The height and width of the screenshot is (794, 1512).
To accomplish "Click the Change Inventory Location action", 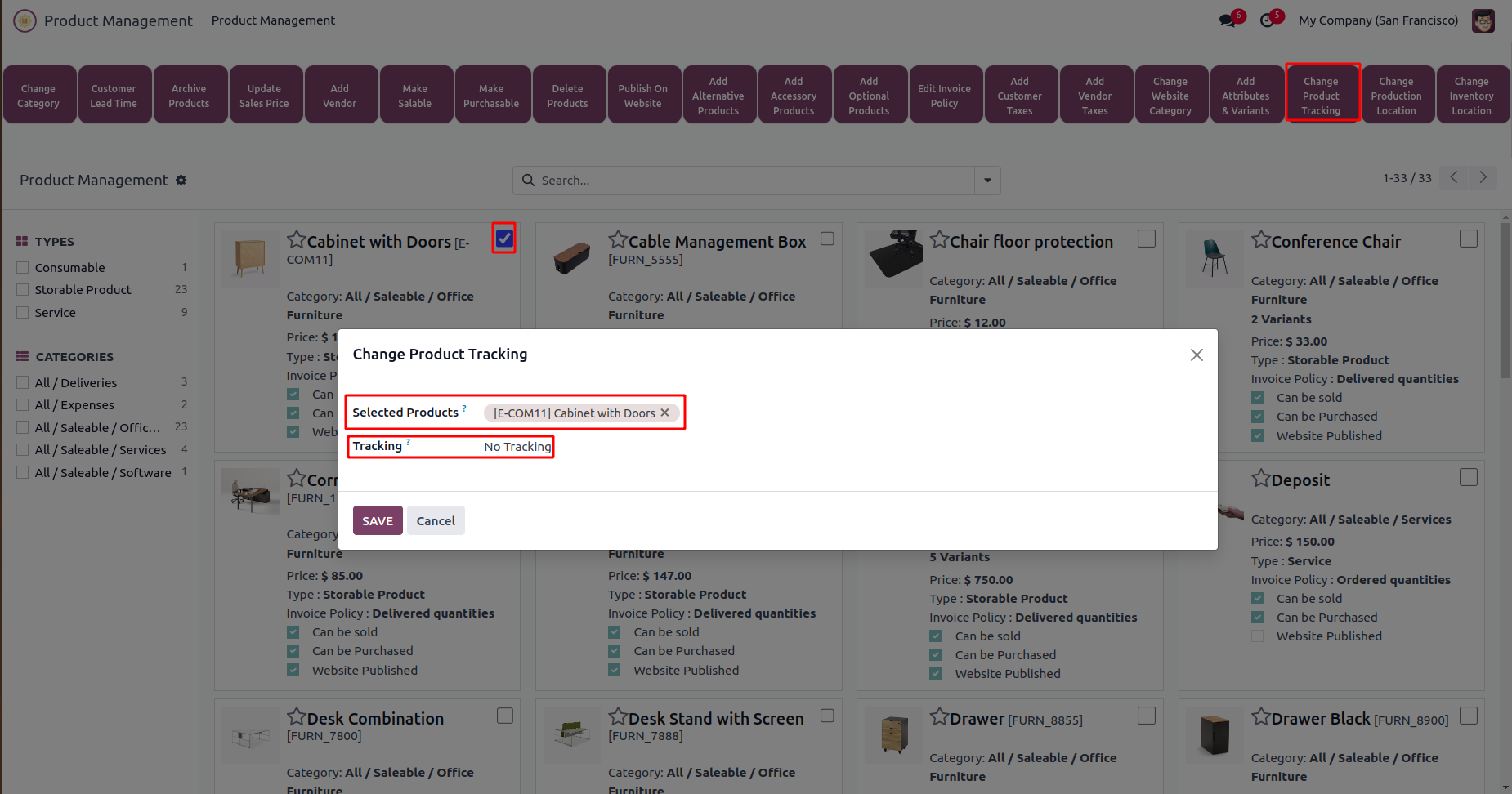I will [1471, 96].
